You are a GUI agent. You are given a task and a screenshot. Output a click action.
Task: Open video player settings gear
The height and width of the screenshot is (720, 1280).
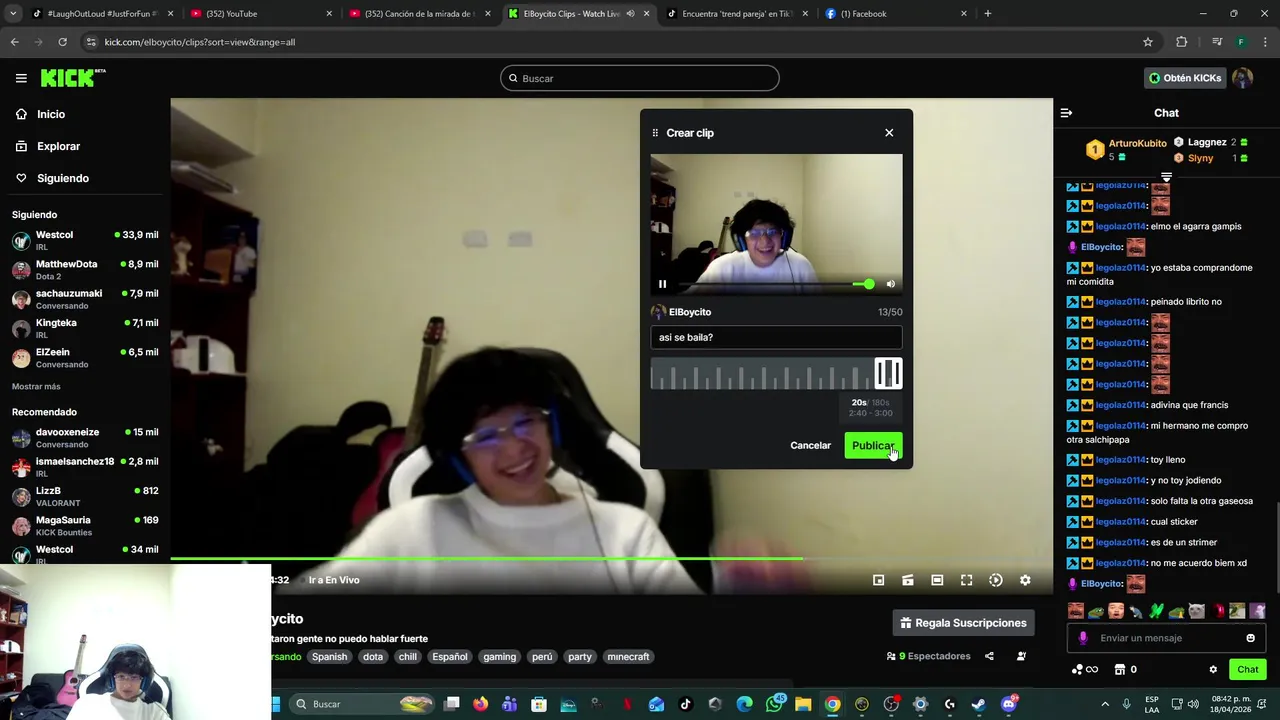pos(1025,580)
